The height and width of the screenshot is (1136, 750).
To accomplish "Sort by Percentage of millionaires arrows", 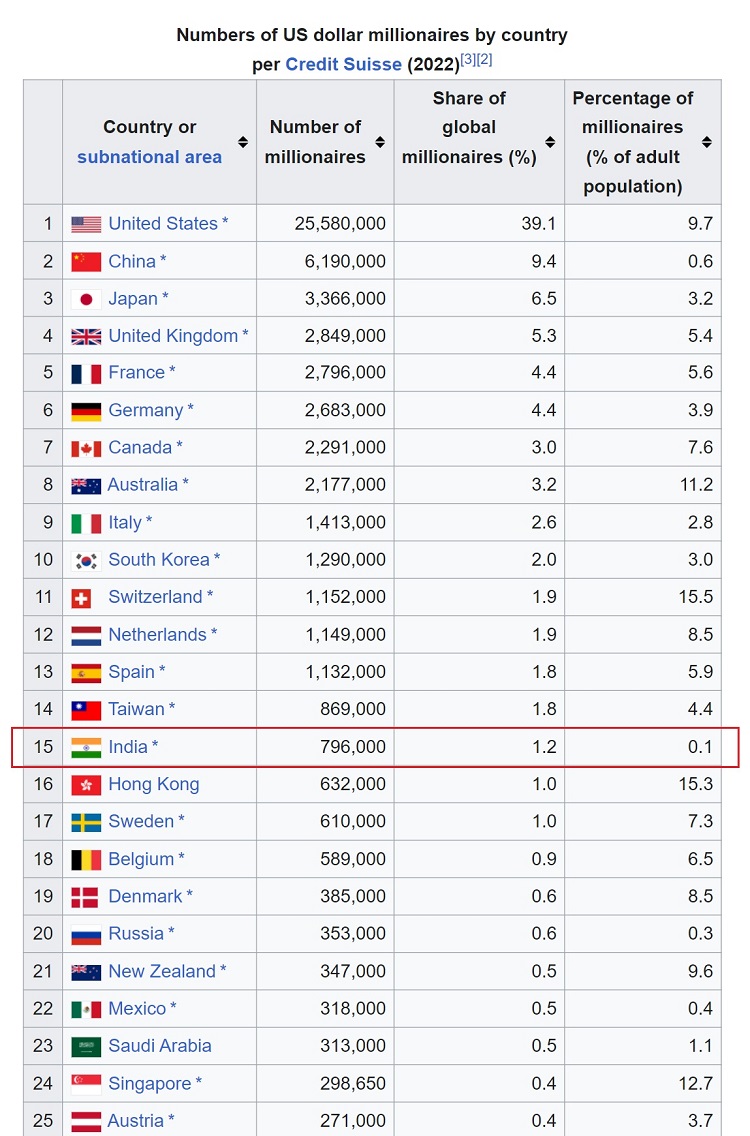I will click(x=707, y=142).
